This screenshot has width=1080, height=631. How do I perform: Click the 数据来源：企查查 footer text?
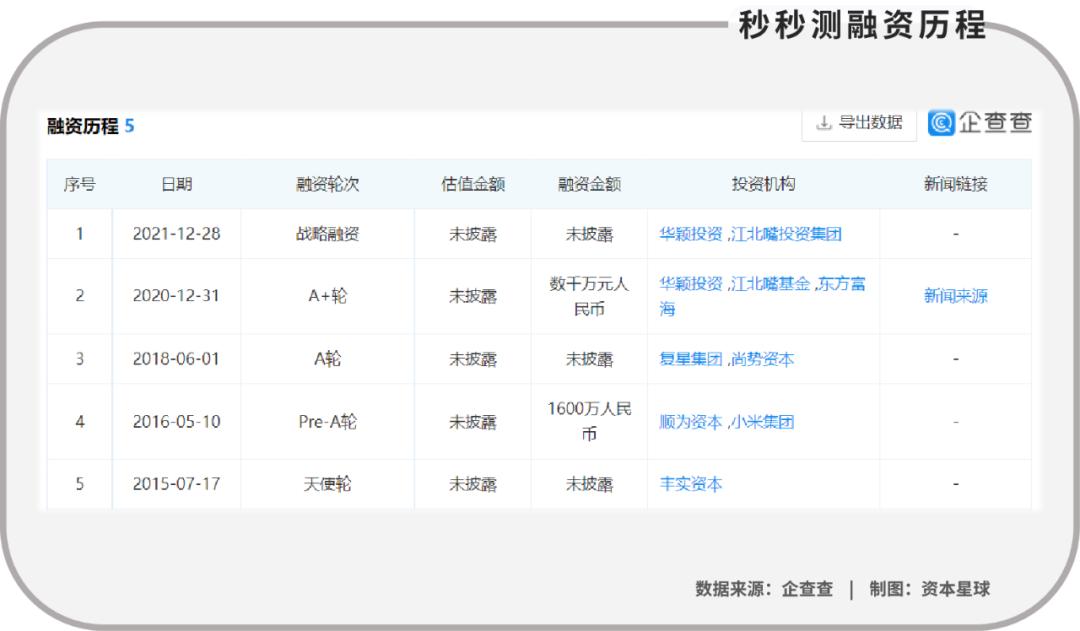(764, 589)
